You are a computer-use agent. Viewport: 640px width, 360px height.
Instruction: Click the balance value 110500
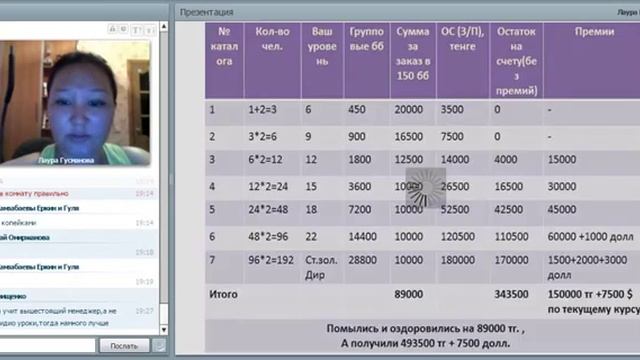click(x=511, y=236)
